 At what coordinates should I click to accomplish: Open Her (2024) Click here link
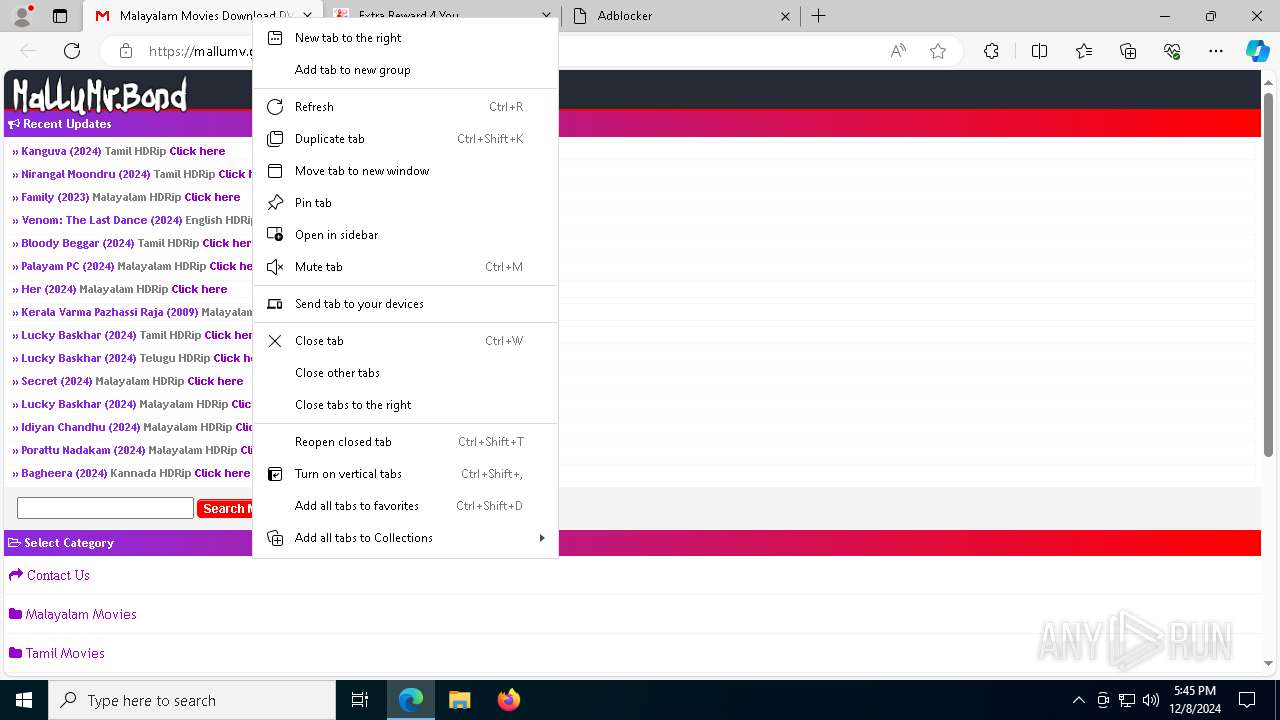coord(199,289)
